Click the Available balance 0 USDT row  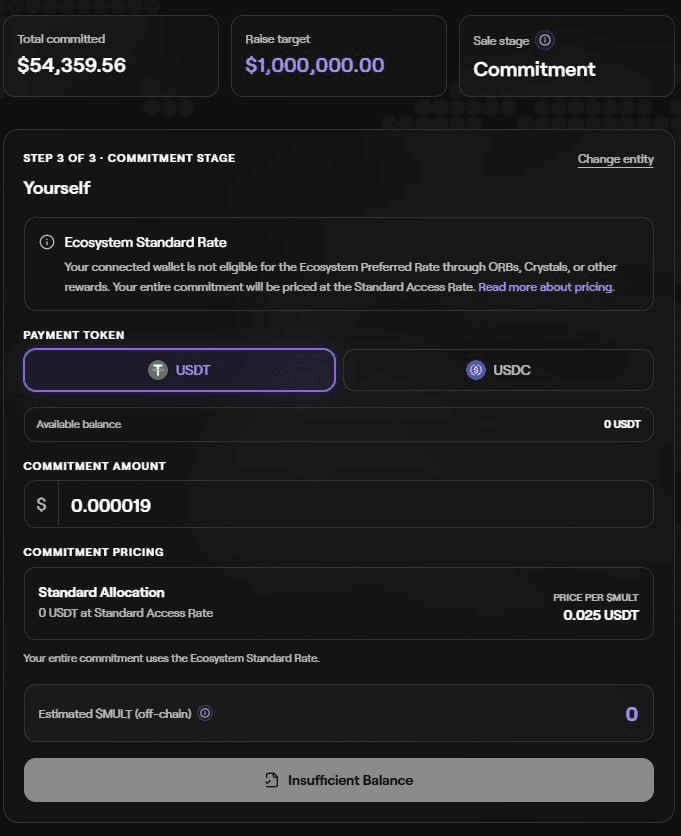coord(339,424)
